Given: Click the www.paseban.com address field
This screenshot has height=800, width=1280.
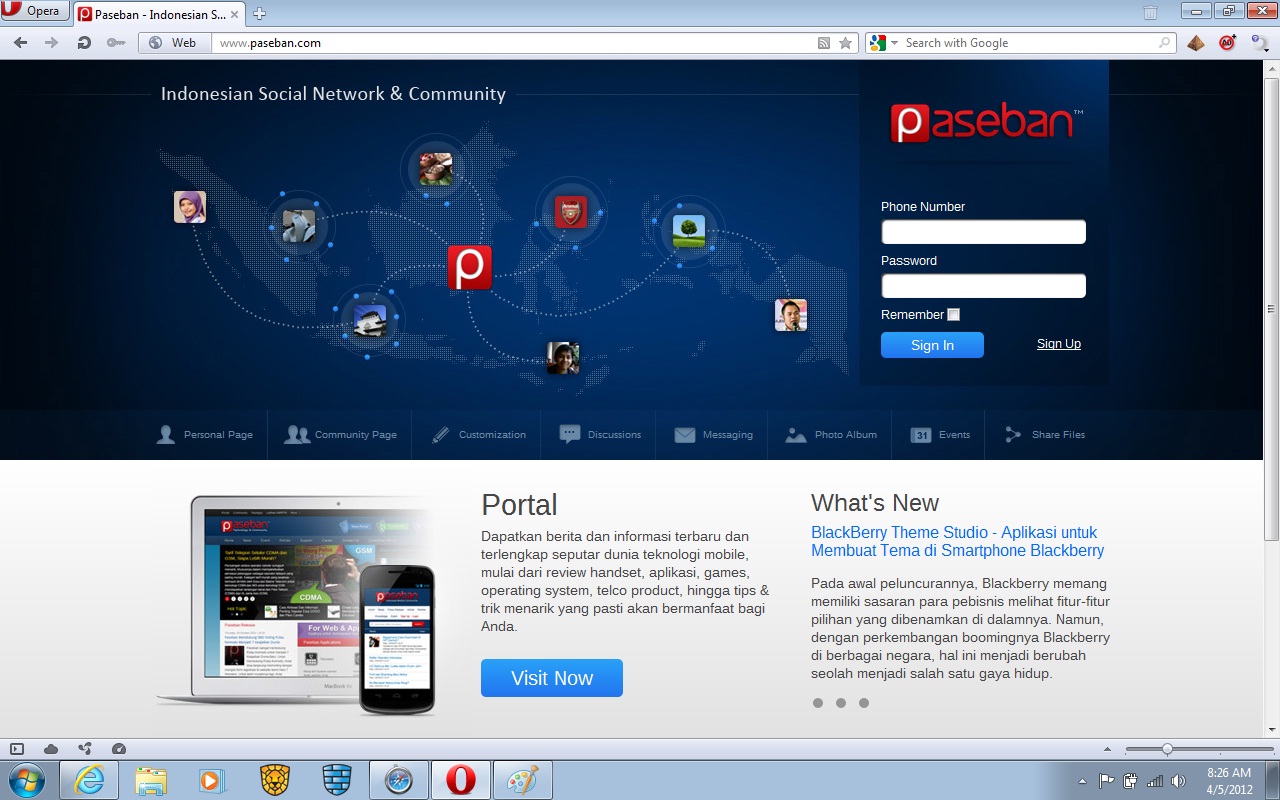Looking at the screenshot, I should 510,43.
